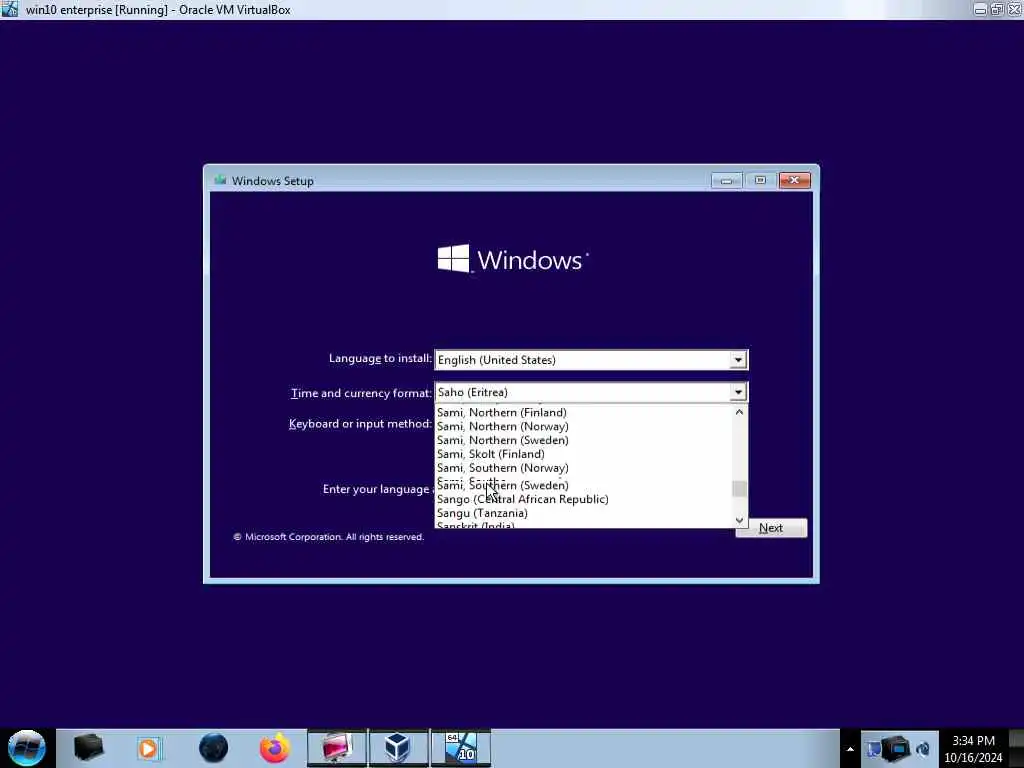Open the dark globe browser taskbar icon
1024x768 pixels.
point(213,748)
